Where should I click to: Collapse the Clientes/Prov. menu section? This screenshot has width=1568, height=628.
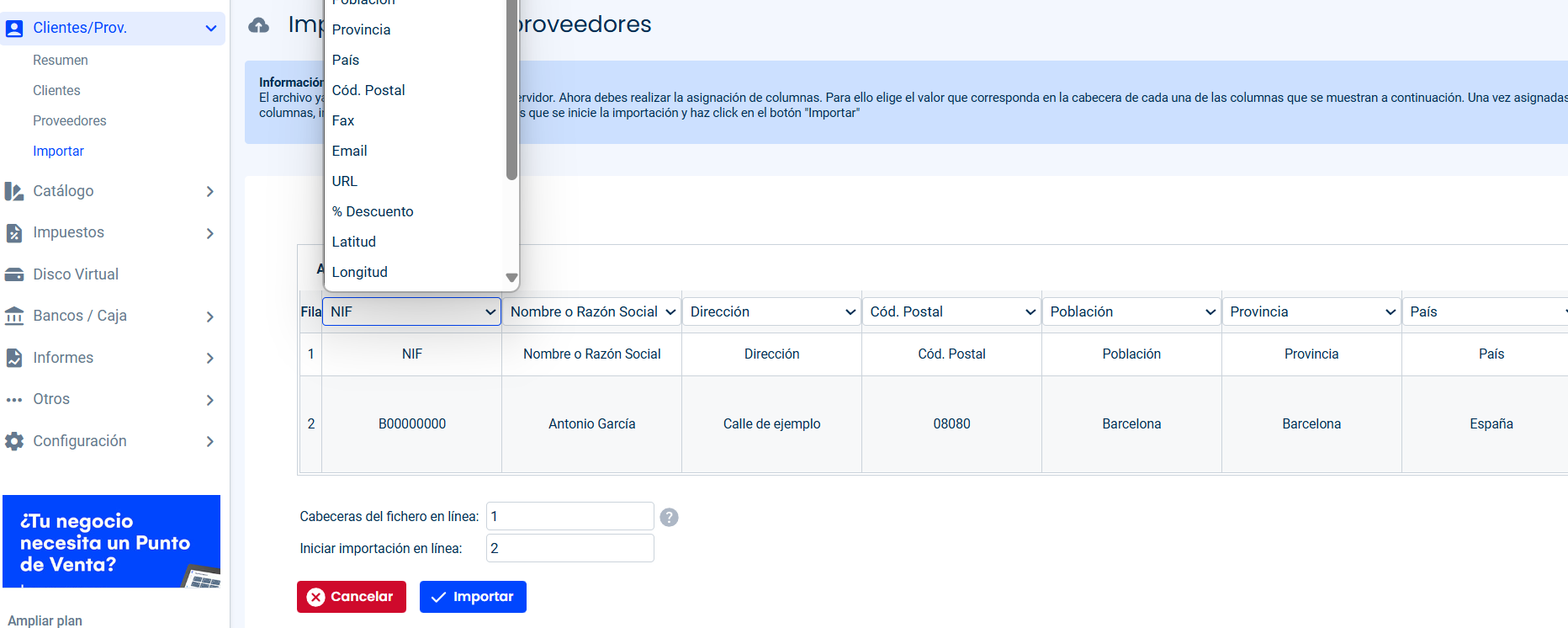210,29
